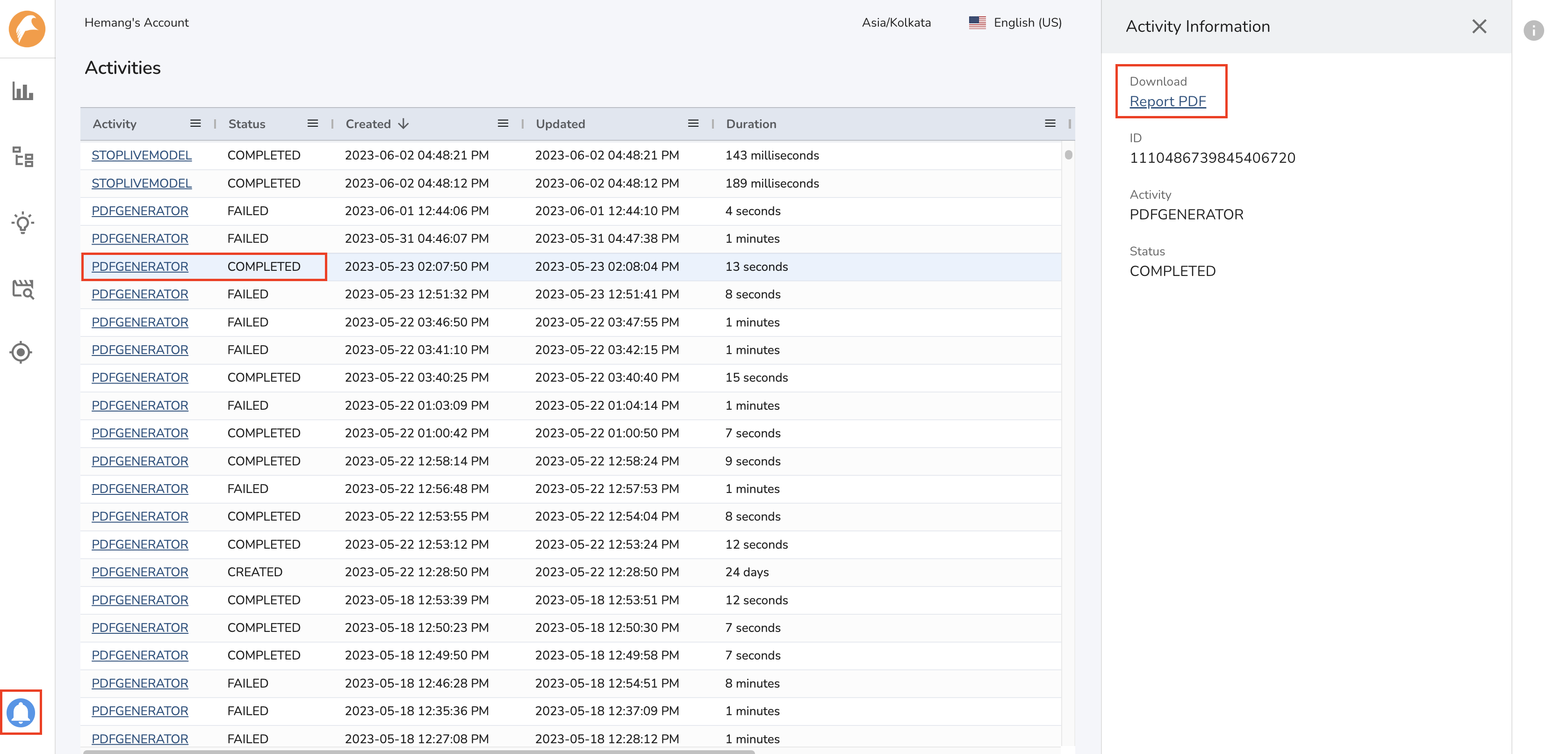
Task: Click the Activities page heading
Action: pos(122,68)
